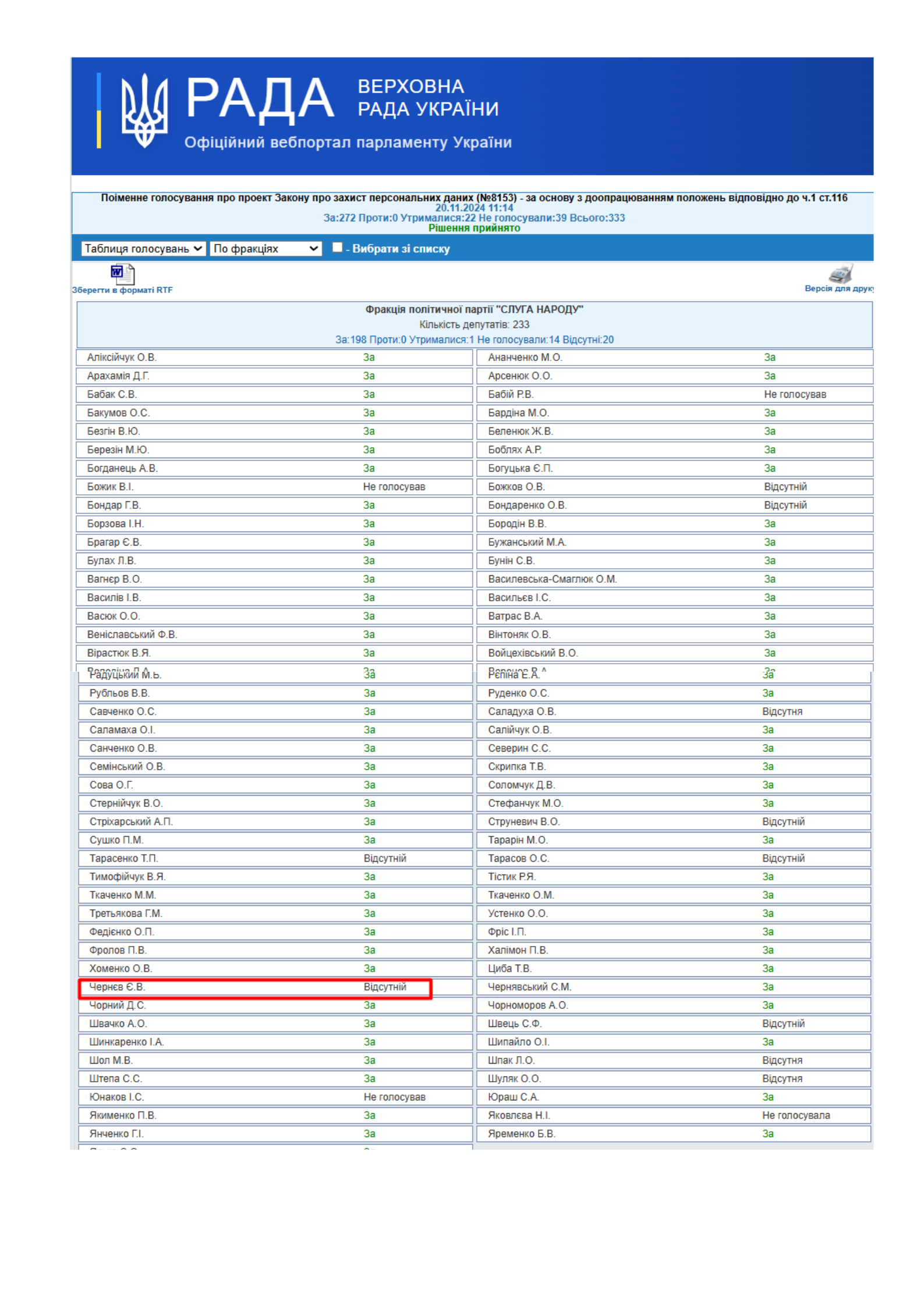Click the "За" vote of Вагнєр В.О.
Image resolution: width=924 pixels, height=1307 pixels.
pyautogui.click(x=369, y=579)
